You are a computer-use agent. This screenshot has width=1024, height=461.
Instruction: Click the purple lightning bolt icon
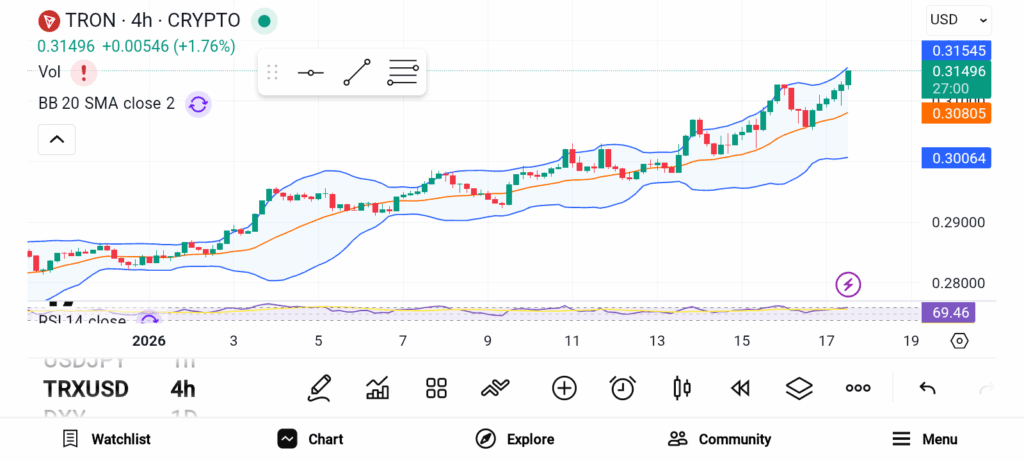pyautogui.click(x=848, y=285)
